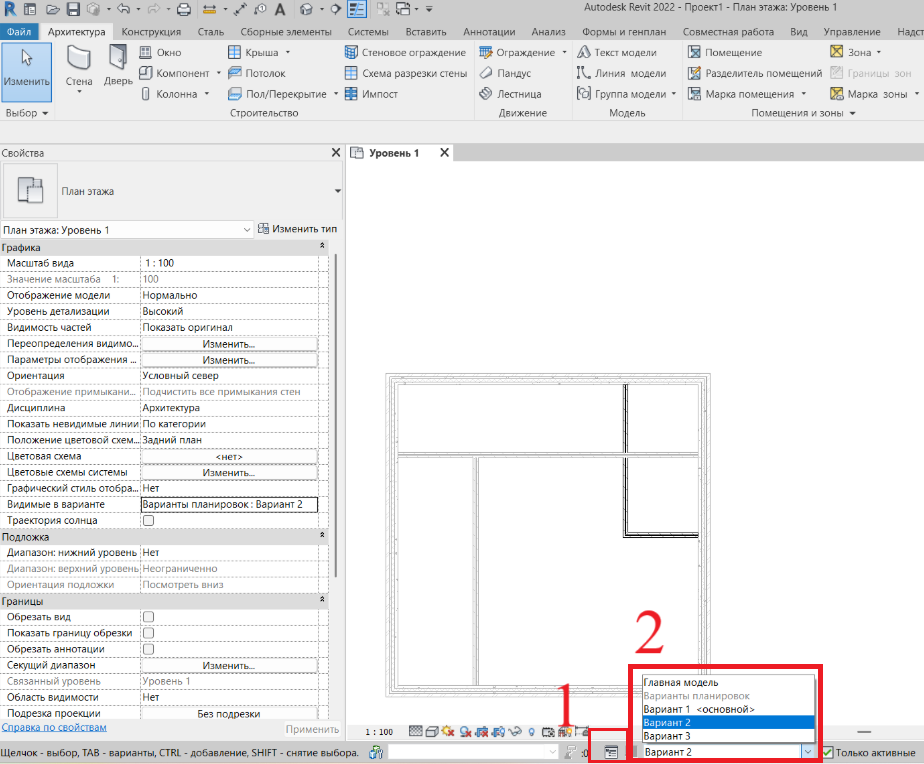Screen dimensions: 924x764
Task: Undo the last action in the quick access toolbar
Action: point(124,9)
